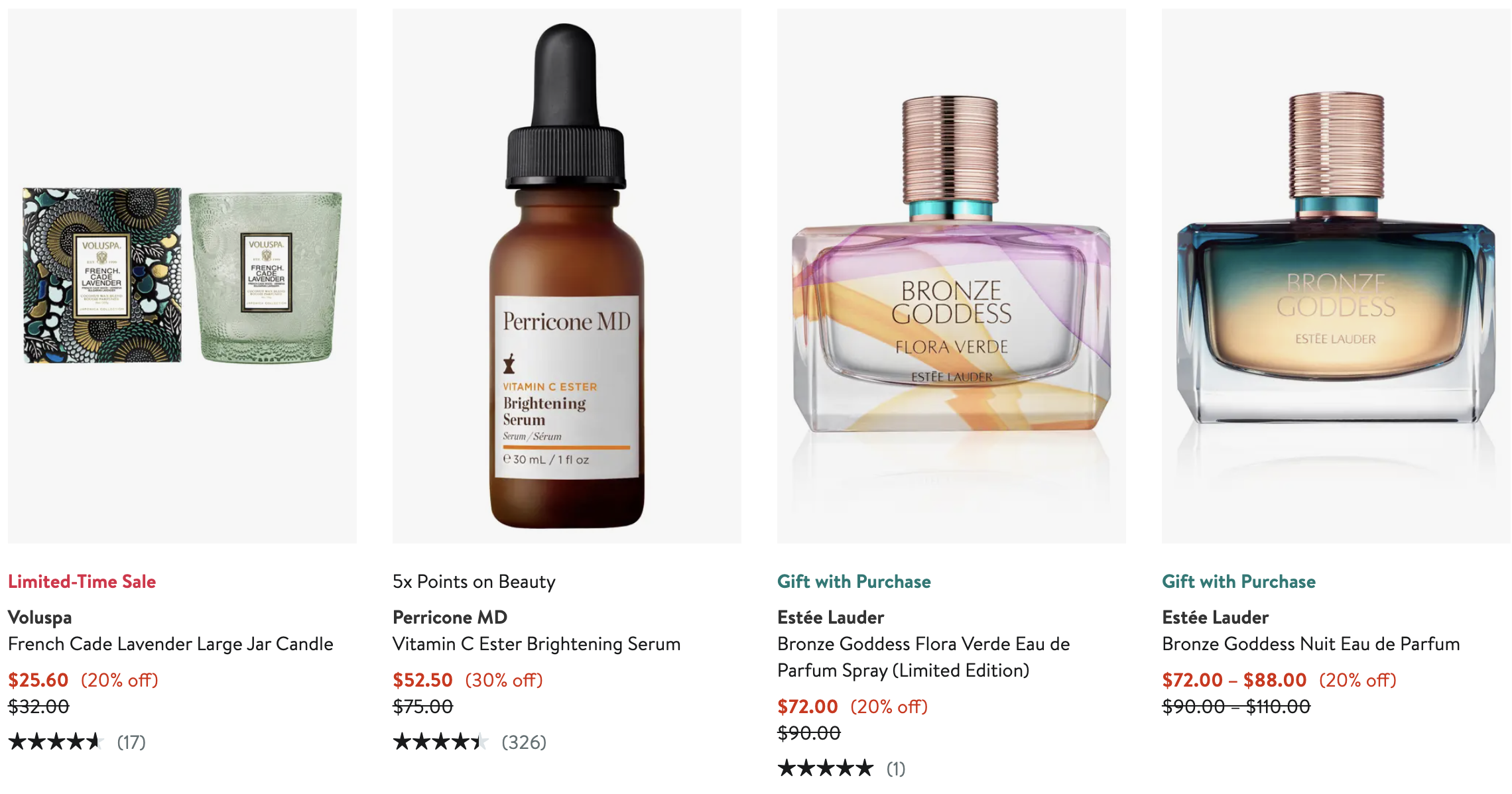1512x794 pixels.
Task: Click the $72.00 – $88.00 price range
Action: pyautogui.click(x=1234, y=680)
